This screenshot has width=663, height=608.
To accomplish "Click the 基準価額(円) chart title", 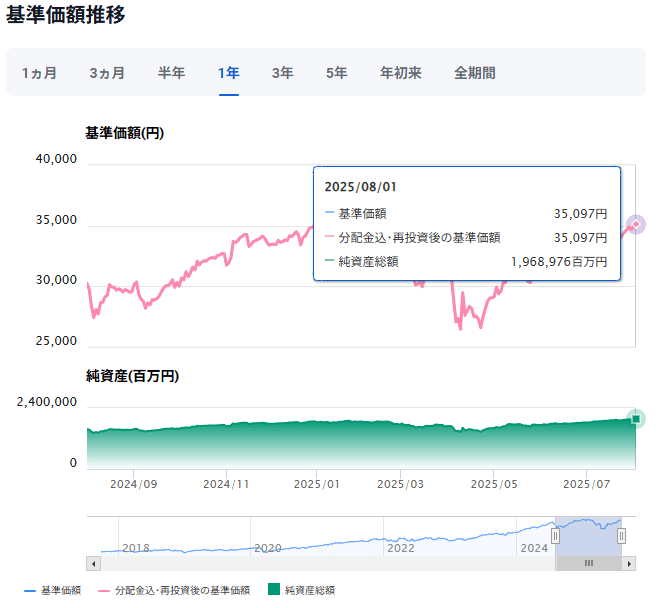I will pos(125,133).
